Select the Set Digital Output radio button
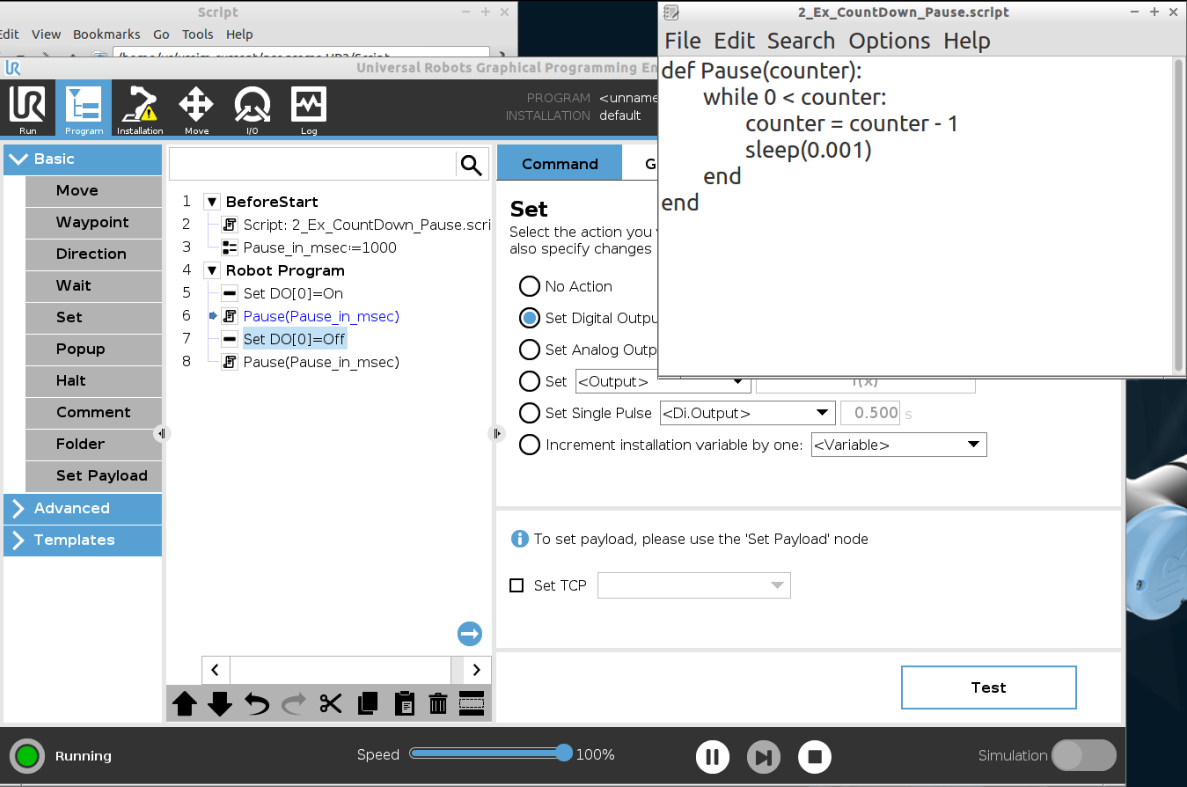1187x787 pixels. point(529,318)
